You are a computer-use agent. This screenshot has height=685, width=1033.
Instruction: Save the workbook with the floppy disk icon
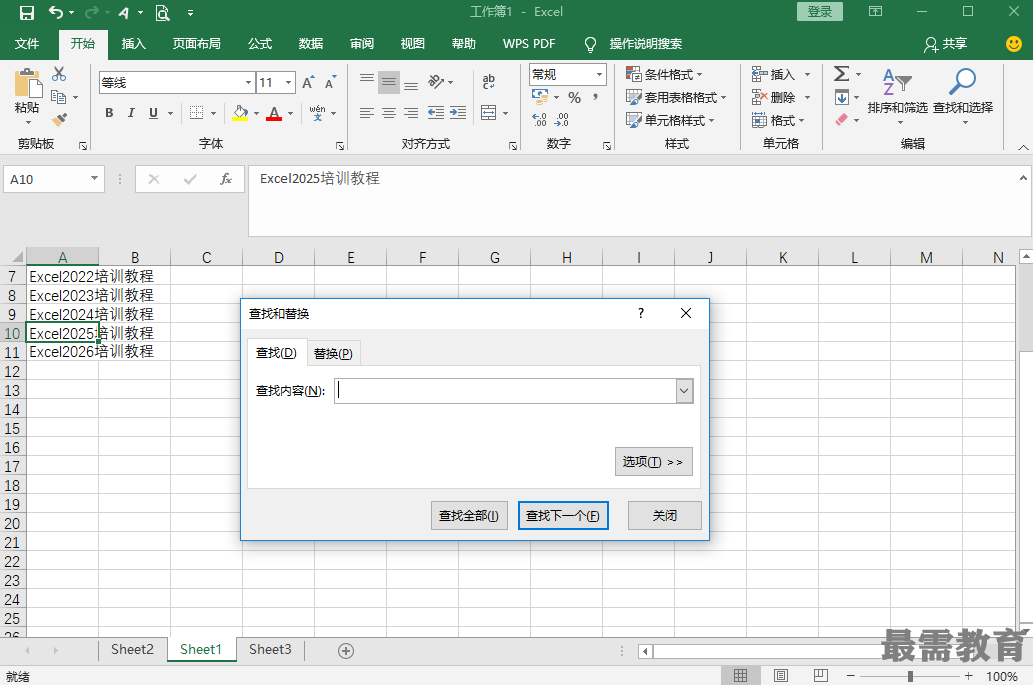pyautogui.click(x=26, y=13)
